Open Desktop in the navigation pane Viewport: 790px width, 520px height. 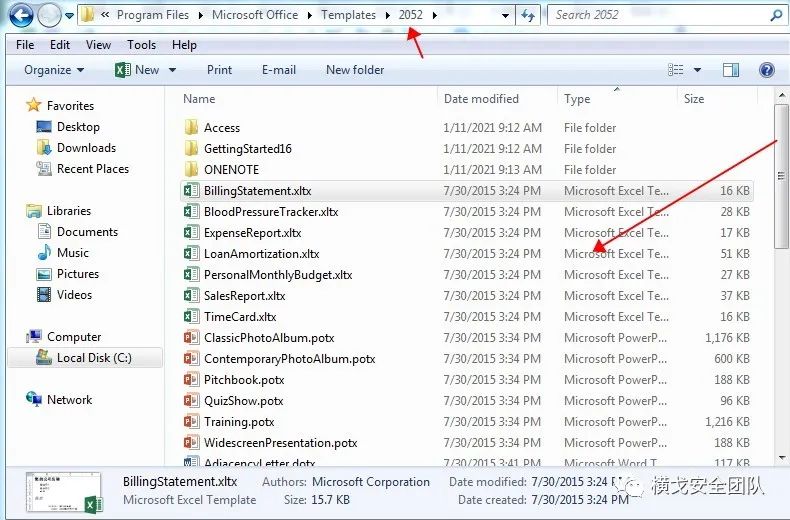click(78, 127)
